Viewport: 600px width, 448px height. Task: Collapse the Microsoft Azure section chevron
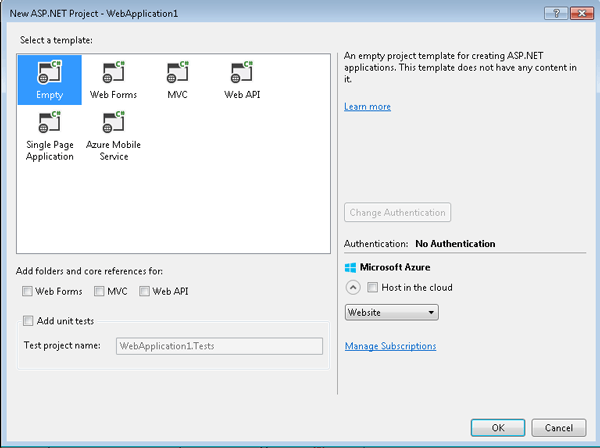click(353, 287)
